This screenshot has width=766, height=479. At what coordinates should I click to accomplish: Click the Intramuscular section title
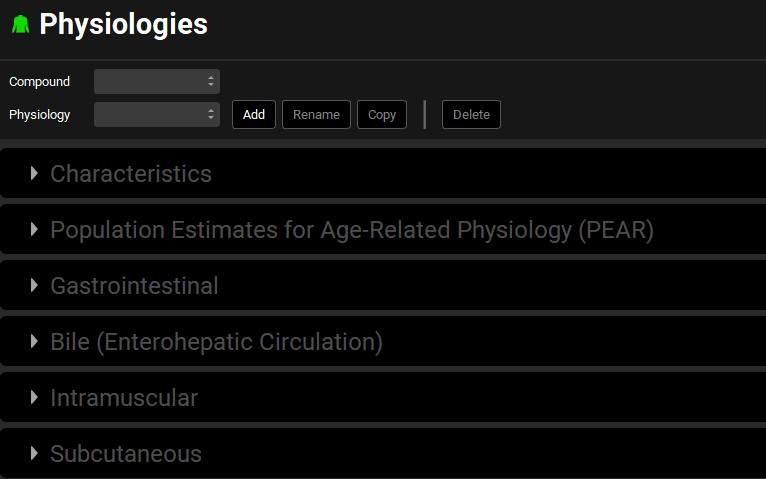tap(124, 398)
